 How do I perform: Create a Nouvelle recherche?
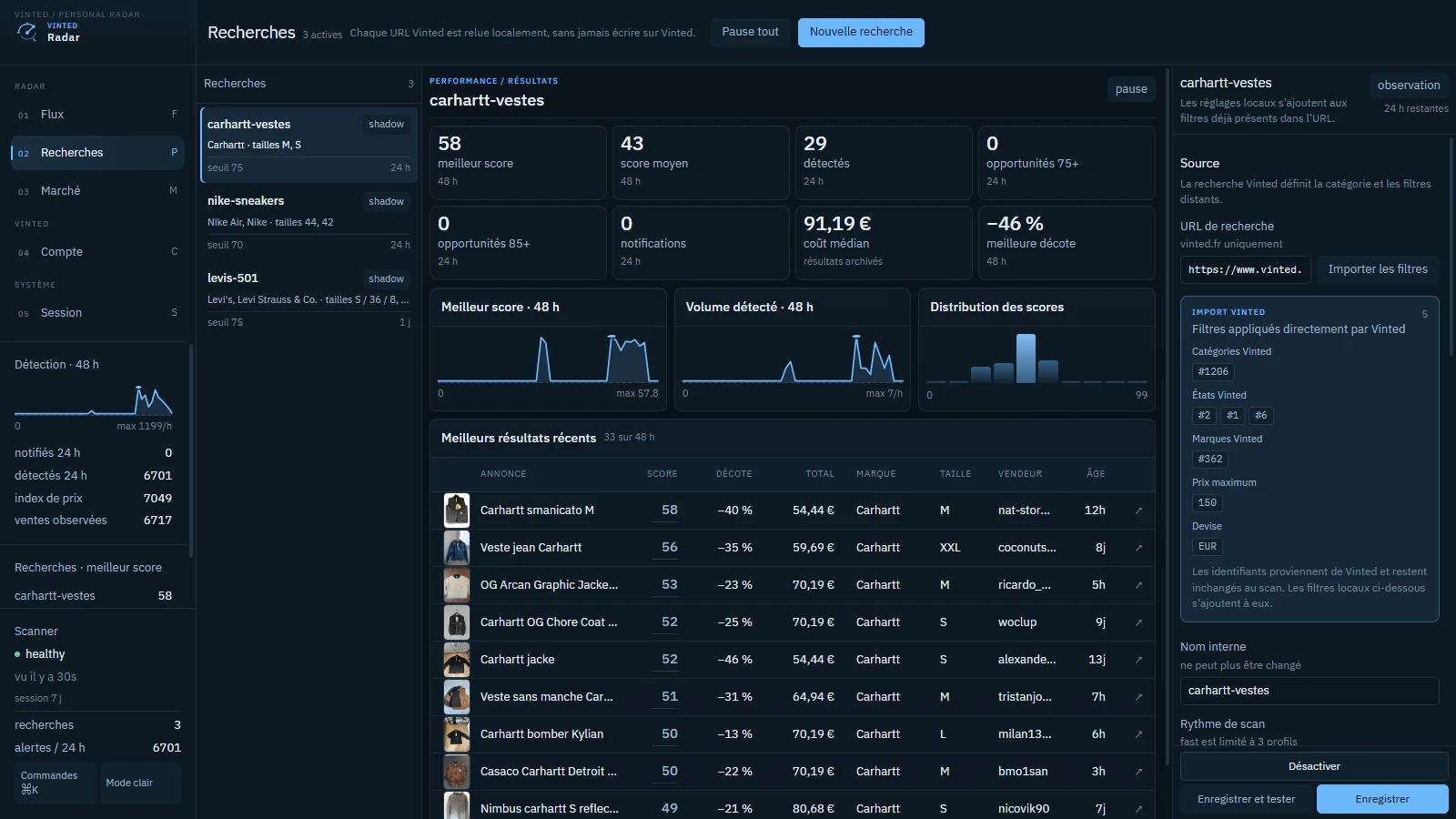(861, 32)
